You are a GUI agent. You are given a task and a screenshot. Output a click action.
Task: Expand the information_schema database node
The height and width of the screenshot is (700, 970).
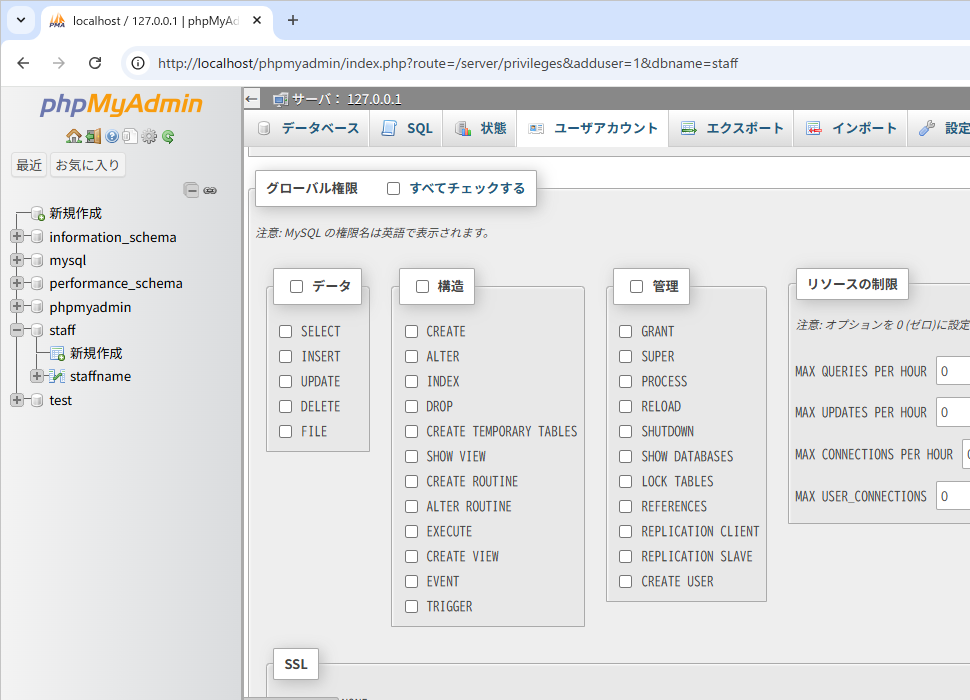17,237
